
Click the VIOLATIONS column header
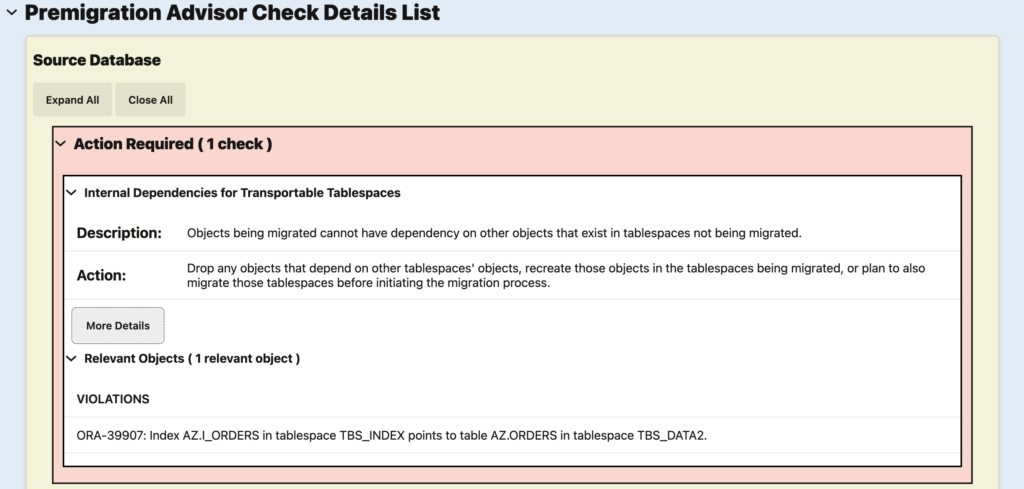113,399
